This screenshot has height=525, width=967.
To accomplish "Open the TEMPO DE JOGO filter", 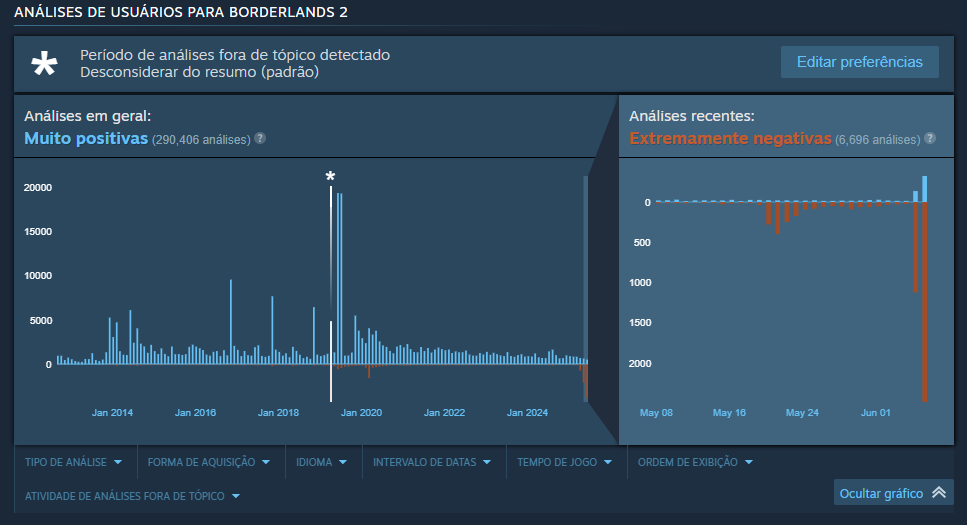I will 564,462.
